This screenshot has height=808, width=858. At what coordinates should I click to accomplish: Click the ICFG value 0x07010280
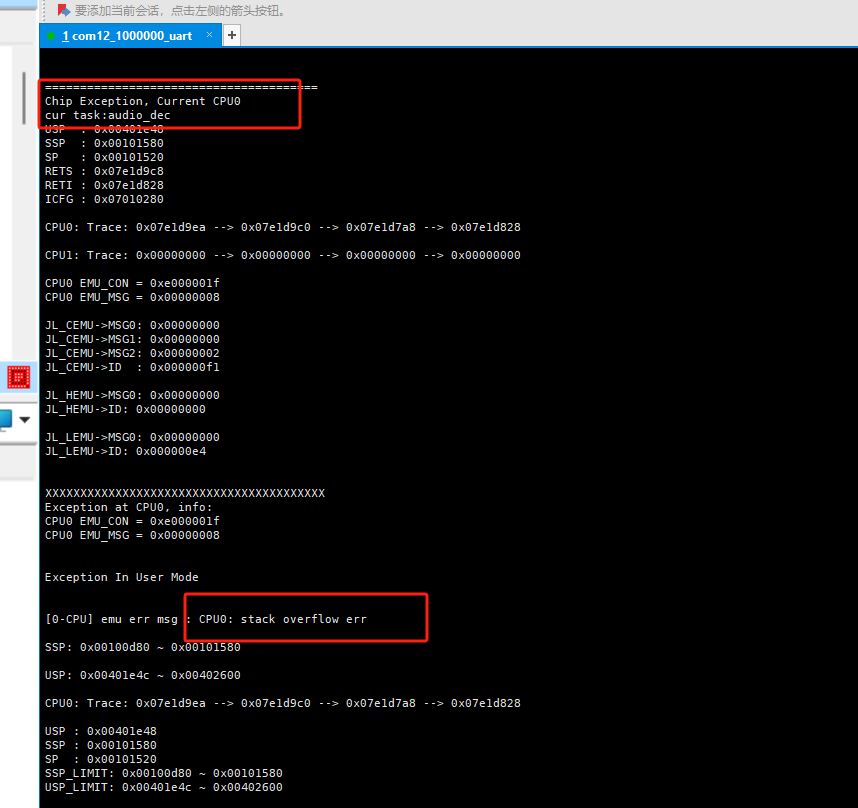point(129,199)
